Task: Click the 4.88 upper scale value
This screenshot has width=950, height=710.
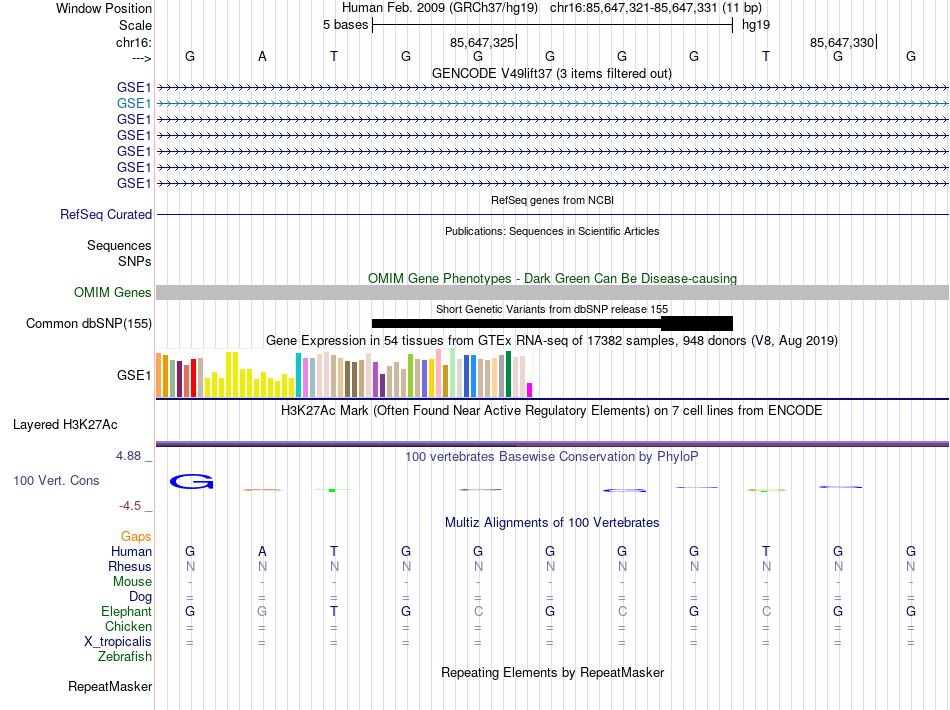Action: [x=128, y=456]
